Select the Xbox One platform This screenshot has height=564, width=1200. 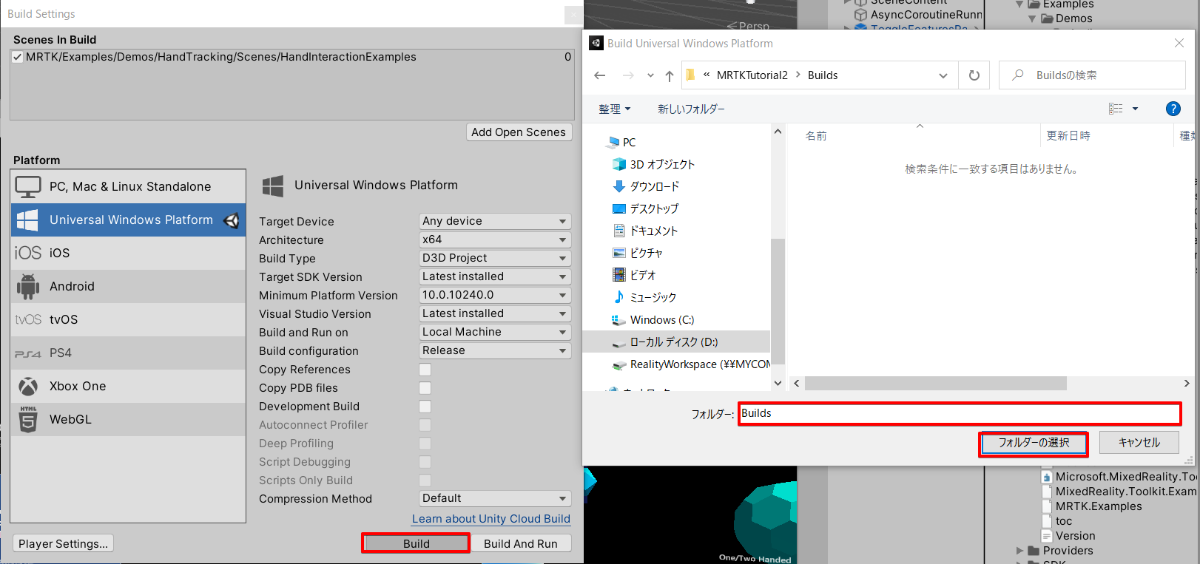pos(128,386)
